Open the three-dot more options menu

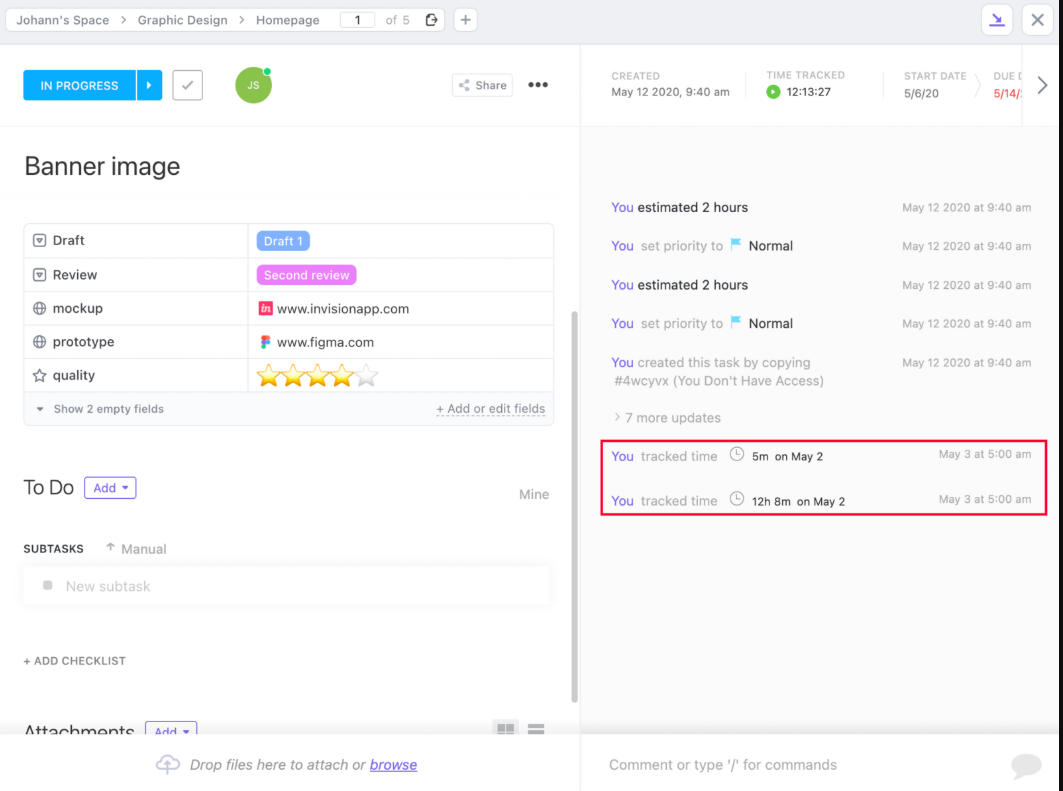click(538, 85)
